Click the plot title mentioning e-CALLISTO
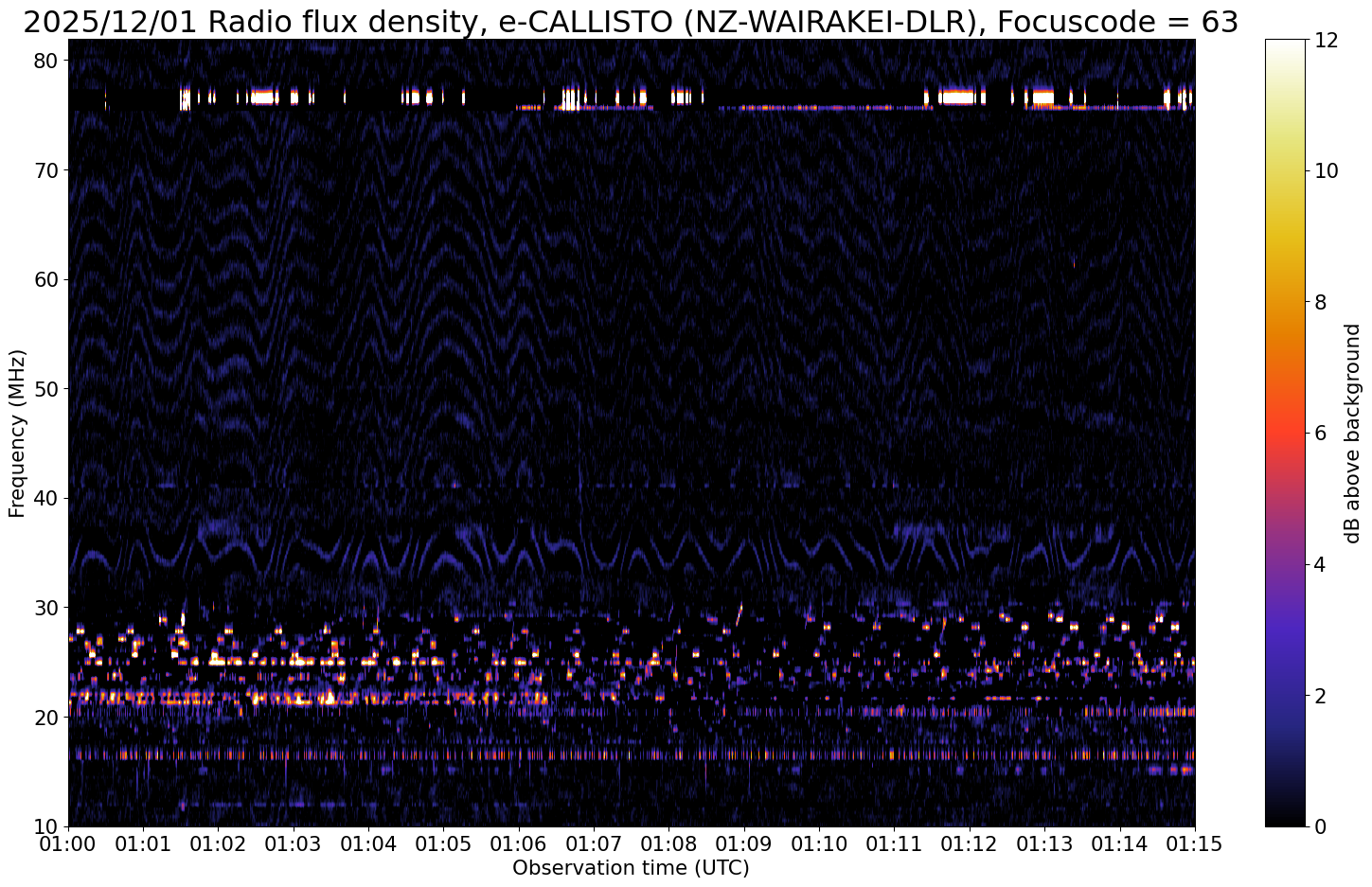Viewport: 1372px width, 887px height. coord(631,21)
